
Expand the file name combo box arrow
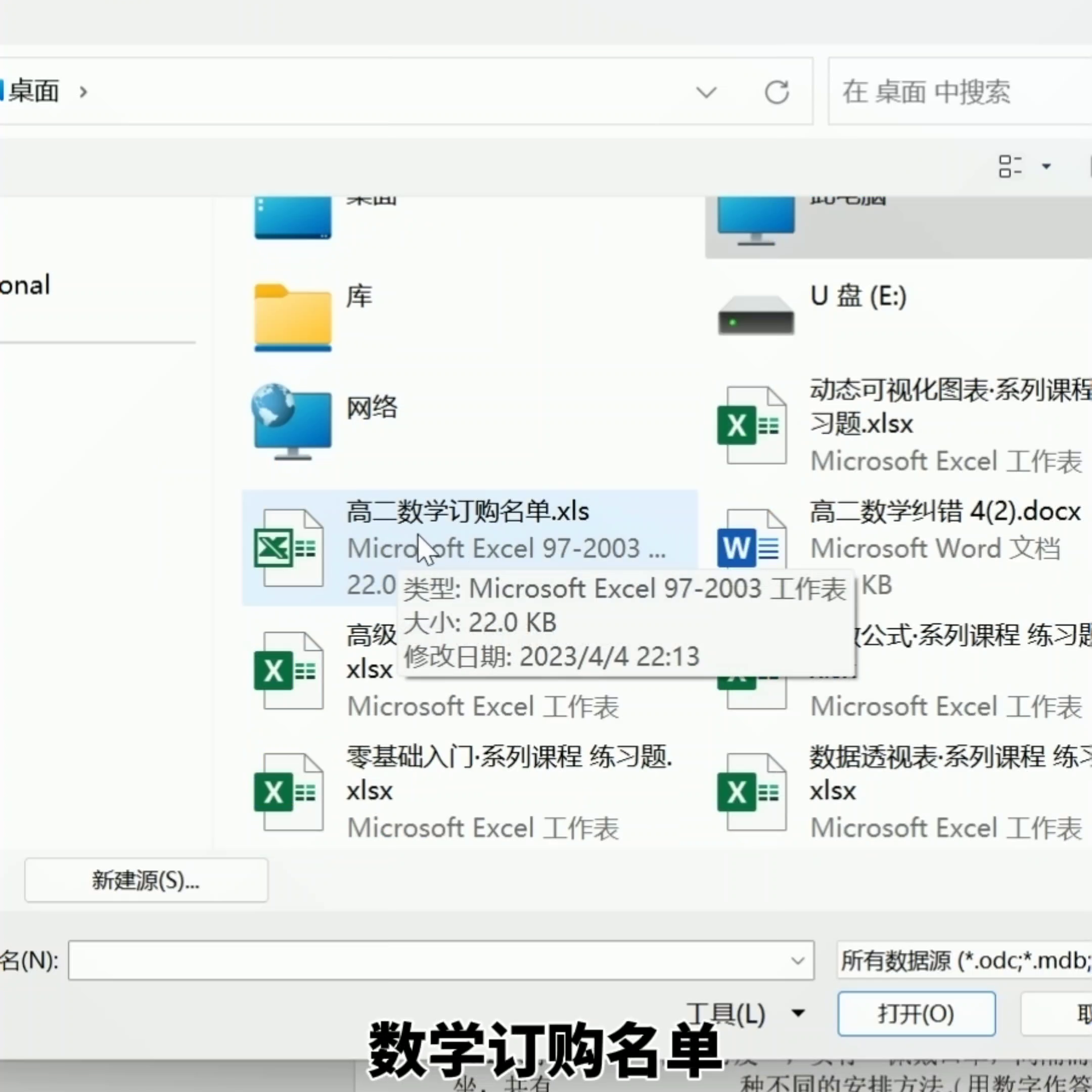(x=798, y=961)
